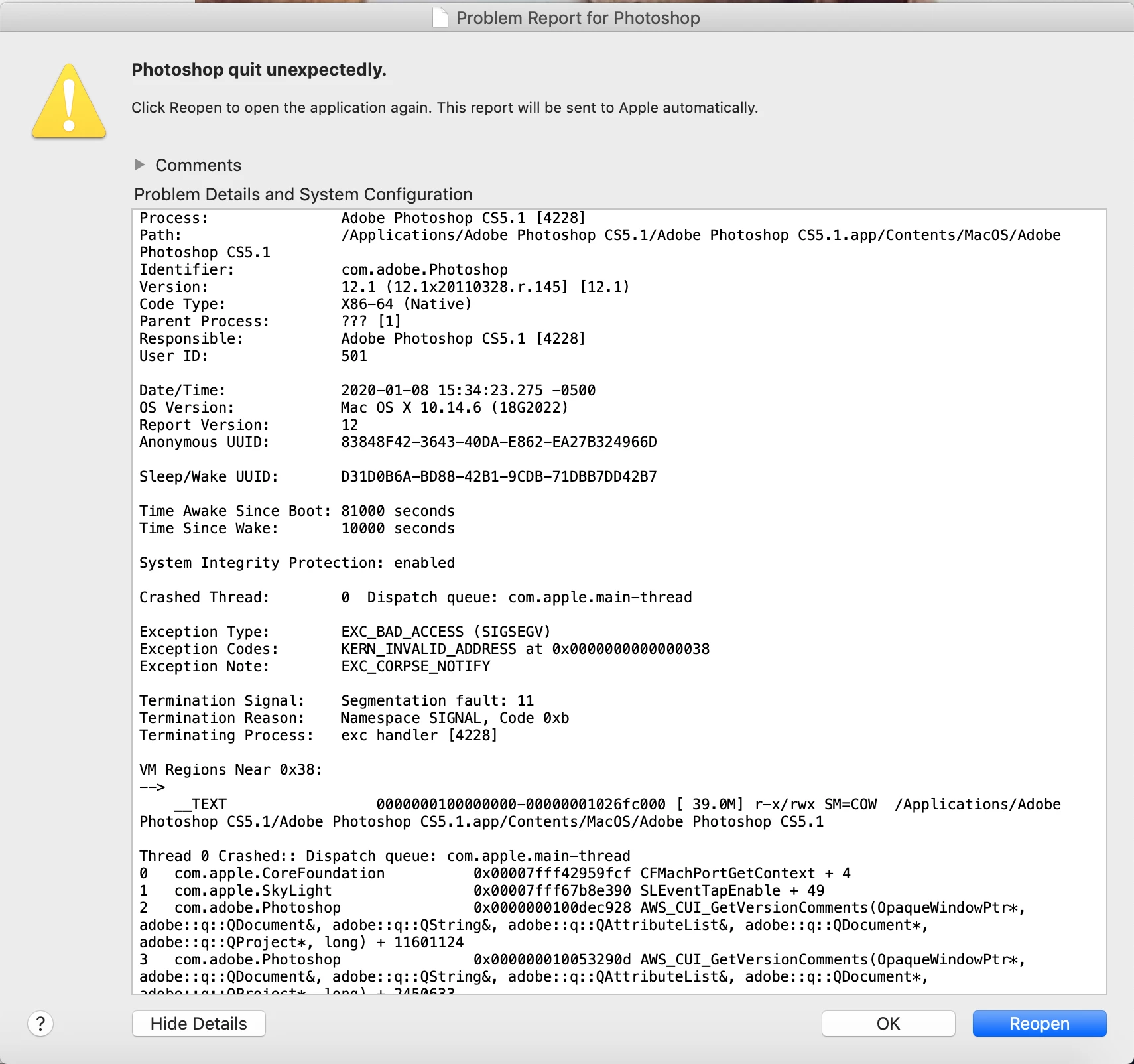This screenshot has width=1134, height=1064.
Task: Click the document icon in title bar
Action: [x=440, y=17]
